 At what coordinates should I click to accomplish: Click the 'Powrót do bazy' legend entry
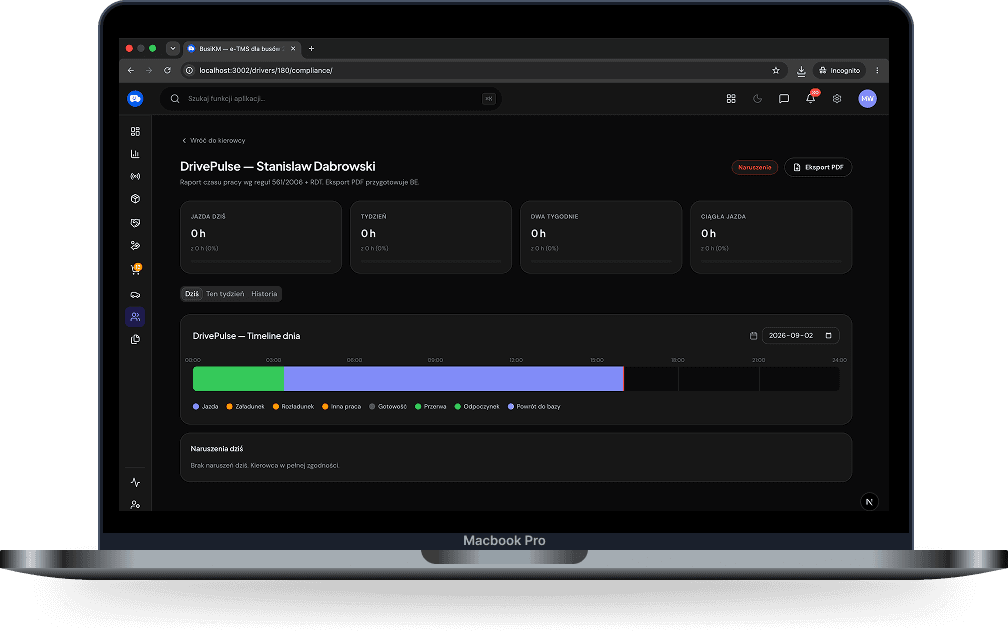point(534,406)
